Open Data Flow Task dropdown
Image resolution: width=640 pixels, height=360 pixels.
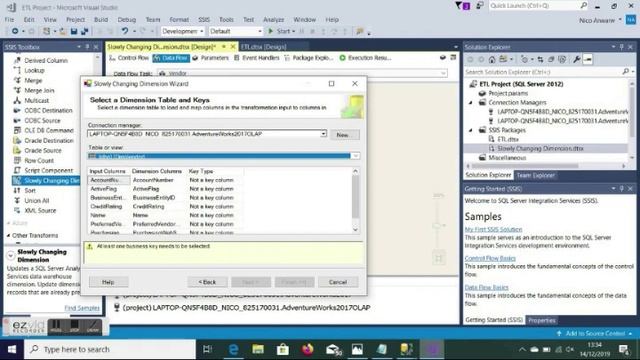pos(443,73)
